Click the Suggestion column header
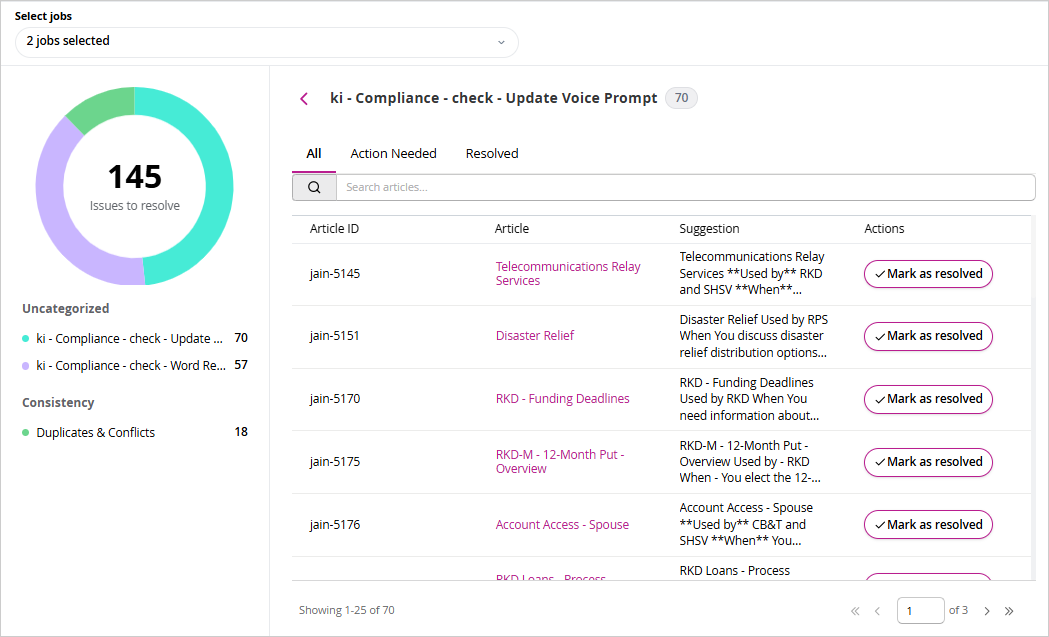The height and width of the screenshot is (637, 1049). [709, 229]
